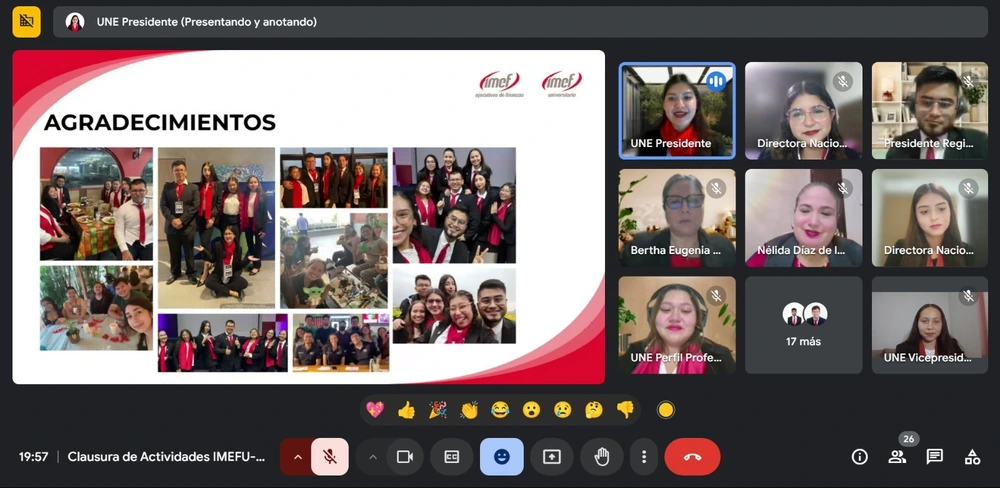This screenshot has width=1000, height=488.
Task: Open the meeting details info icon
Action: 859,457
